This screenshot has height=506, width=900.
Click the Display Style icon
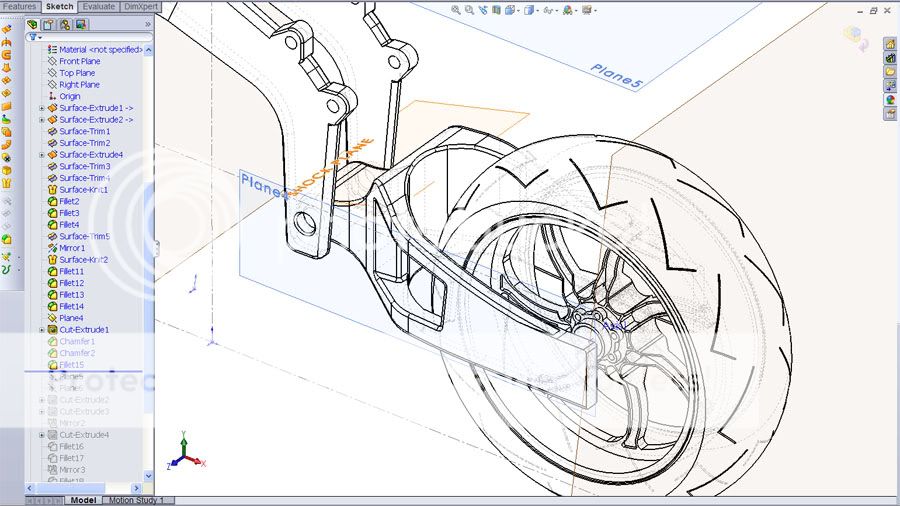point(529,10)
